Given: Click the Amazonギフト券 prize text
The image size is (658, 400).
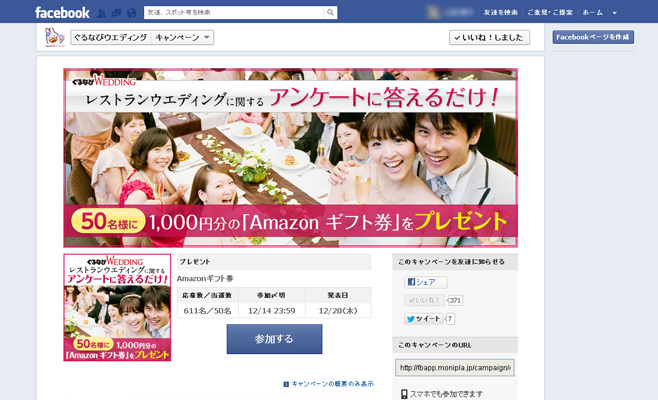Looking at the screenshot, I should tap(205, 278).
